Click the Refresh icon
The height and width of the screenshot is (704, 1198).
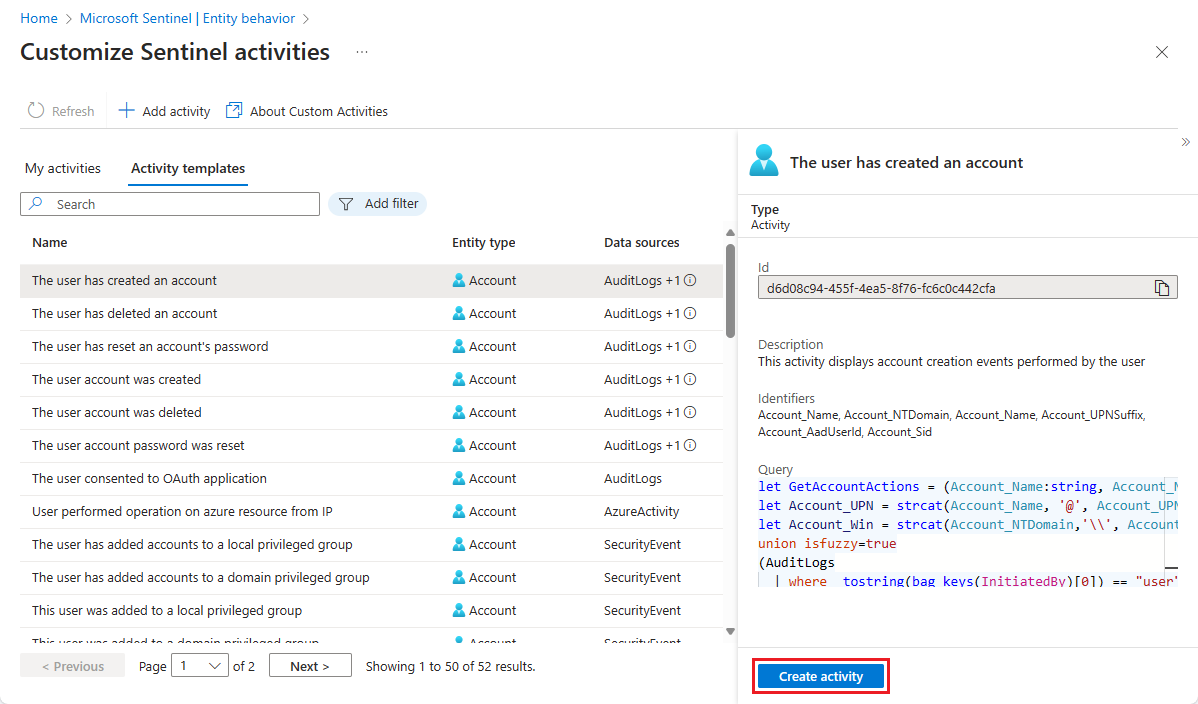(x=38, y=110)
